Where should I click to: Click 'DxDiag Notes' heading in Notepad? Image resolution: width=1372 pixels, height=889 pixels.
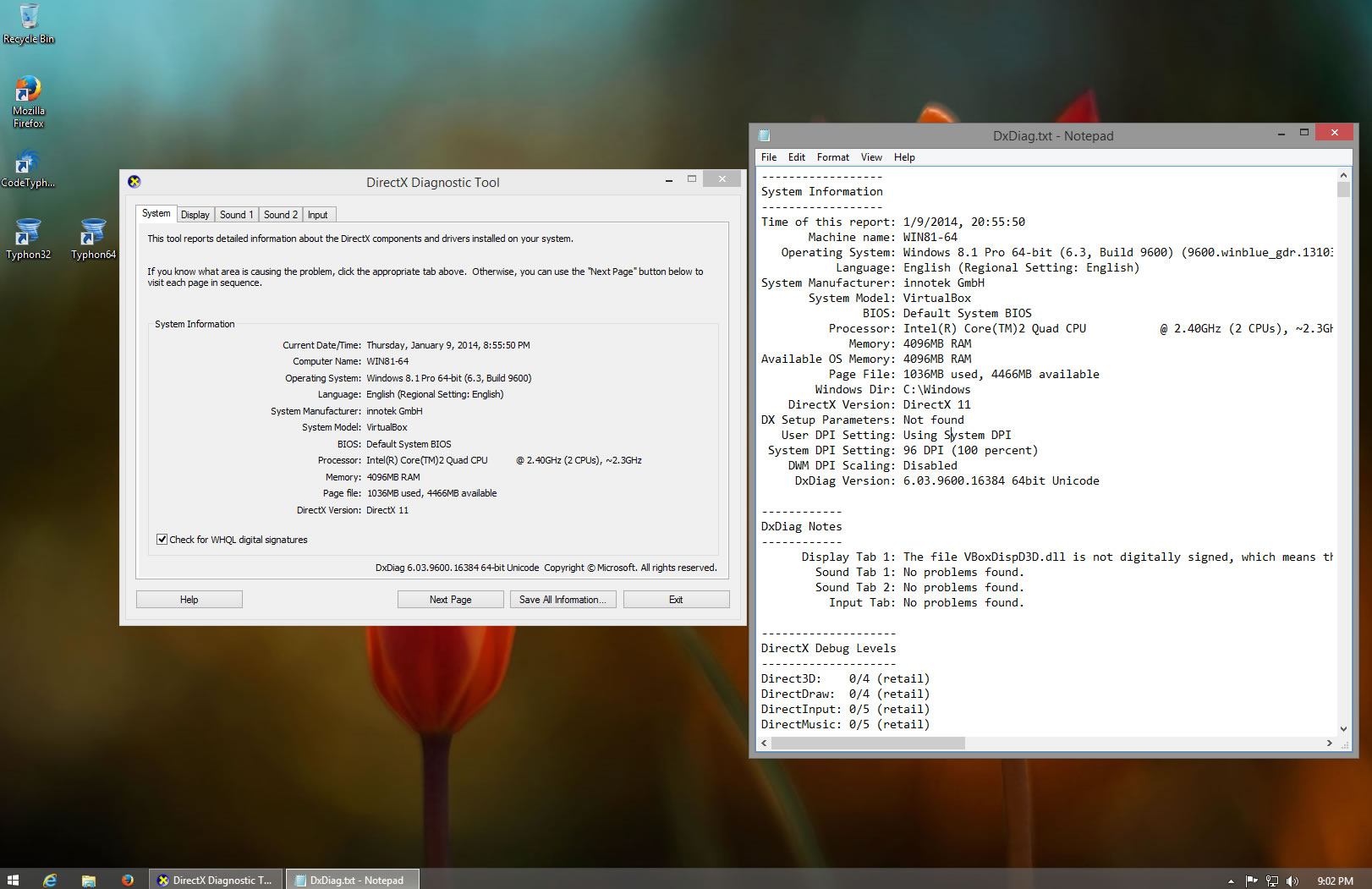pos(801,527)
